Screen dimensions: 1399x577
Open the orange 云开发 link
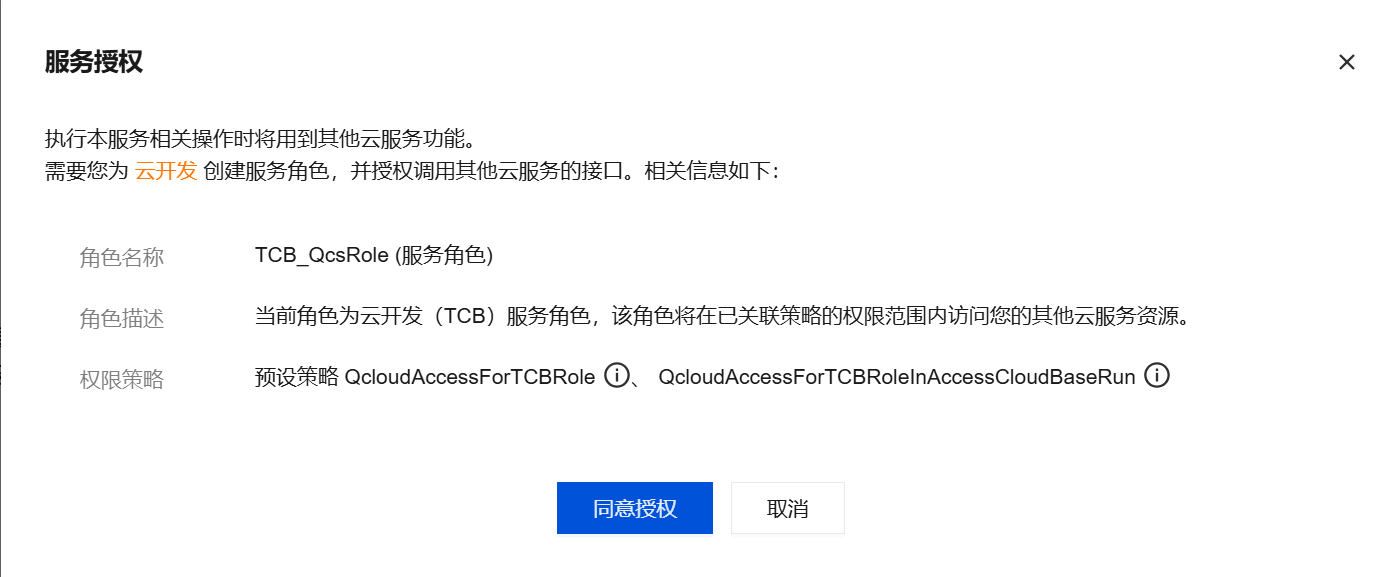pos(166,171)
